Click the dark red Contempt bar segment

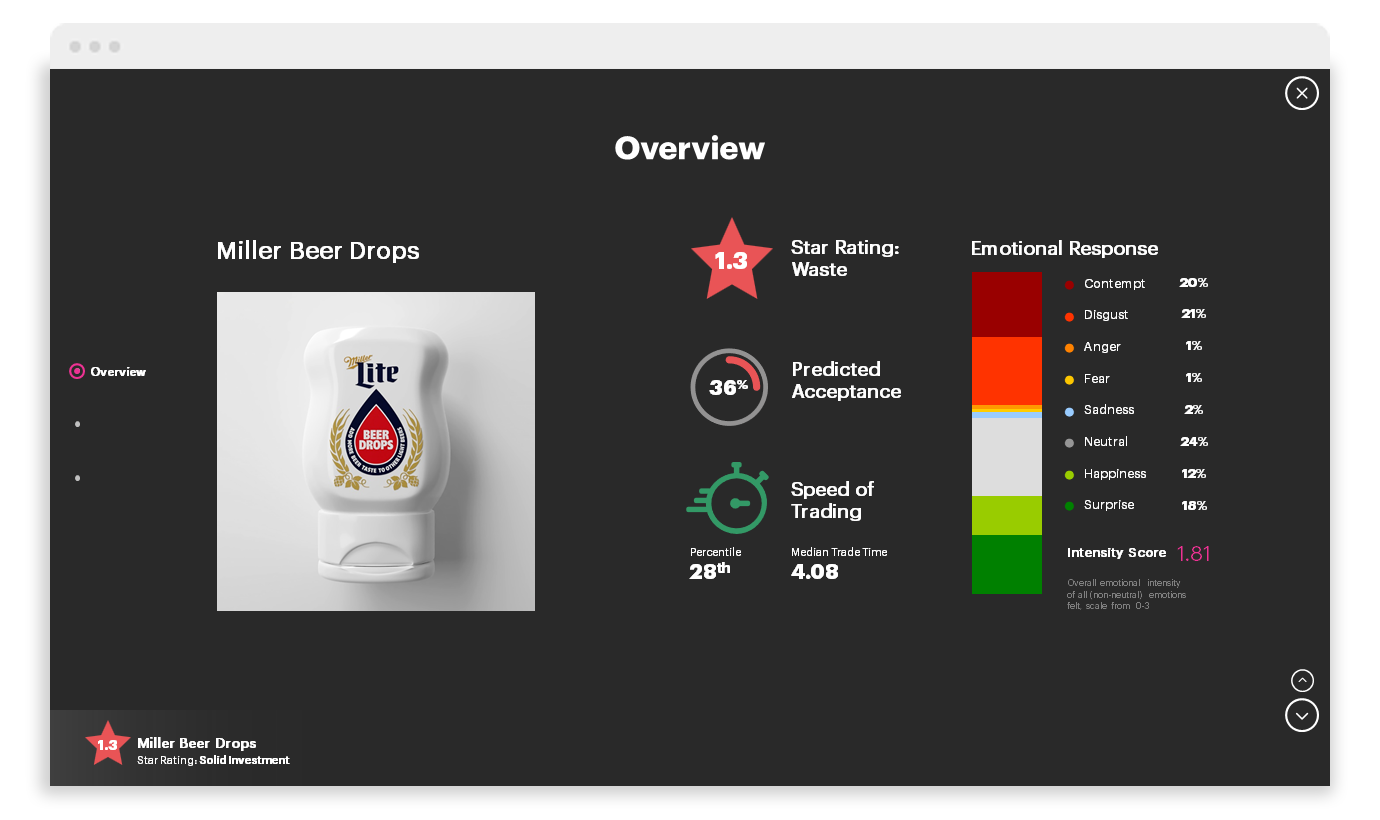pos(1006,304)
